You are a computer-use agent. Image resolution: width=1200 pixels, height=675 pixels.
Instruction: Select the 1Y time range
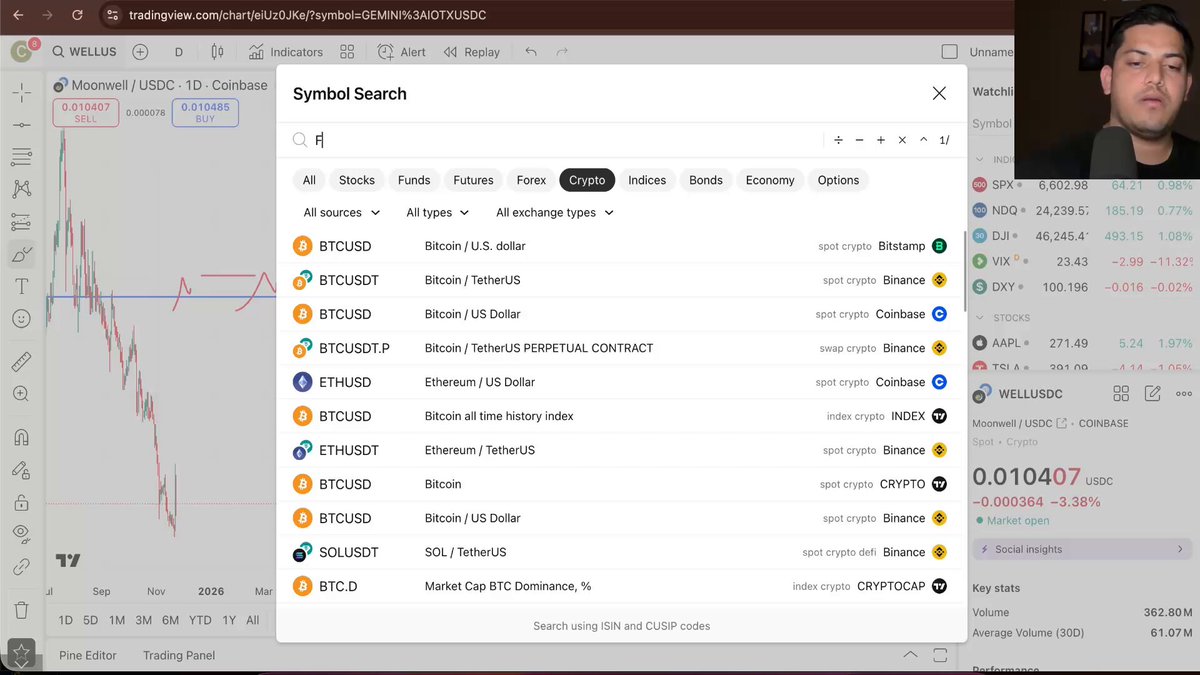tap(229, 620)
